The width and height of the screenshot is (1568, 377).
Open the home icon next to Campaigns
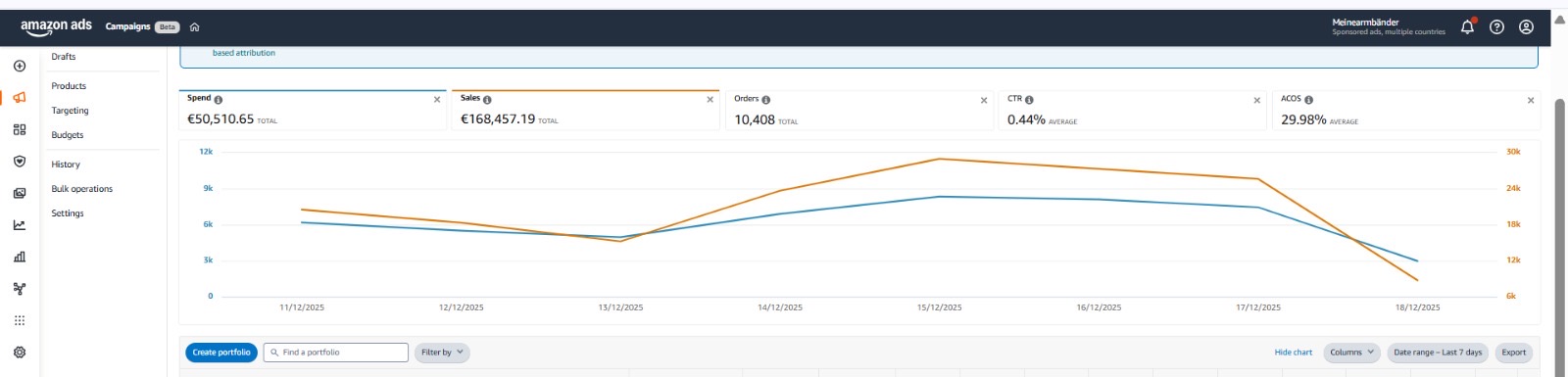click(194, 27)
